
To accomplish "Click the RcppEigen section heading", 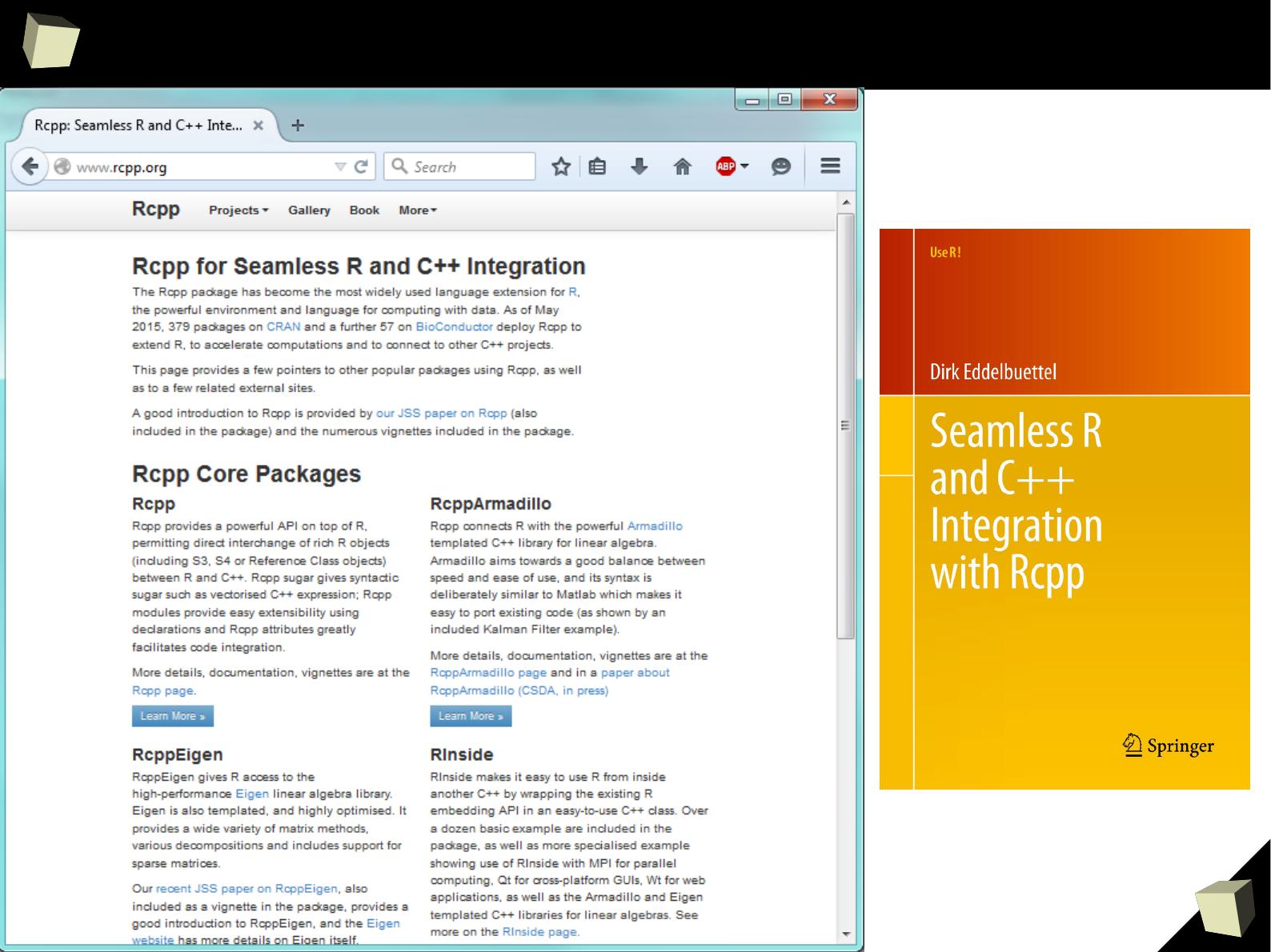I will click(178, 754).
